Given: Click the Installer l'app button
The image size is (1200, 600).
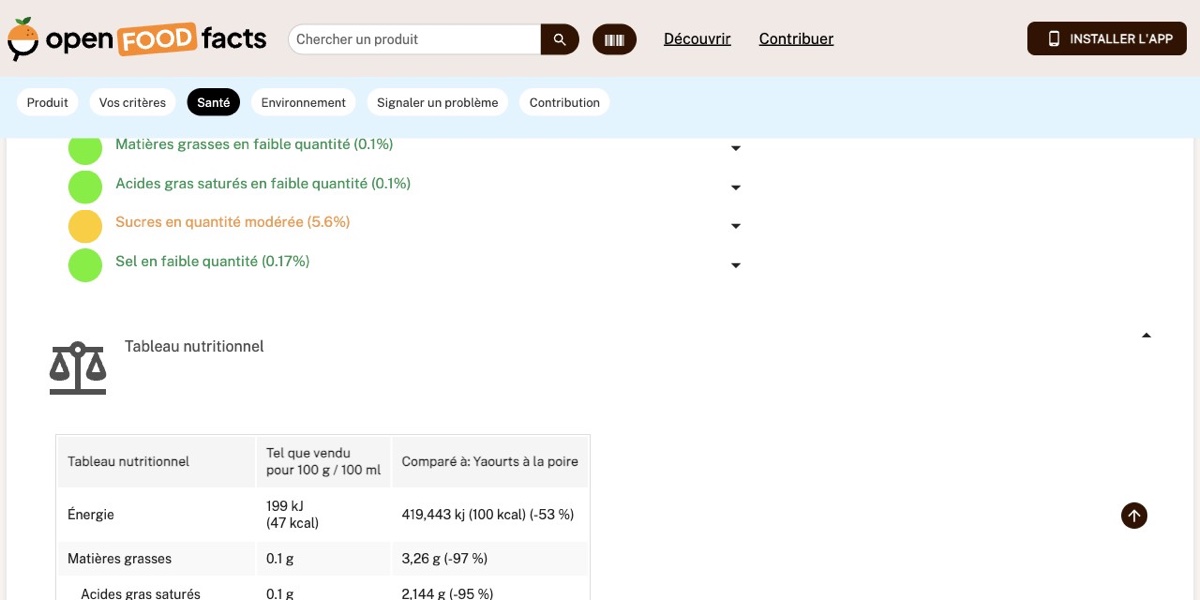Looking at the screenshot, I should tap(1107, 39).
